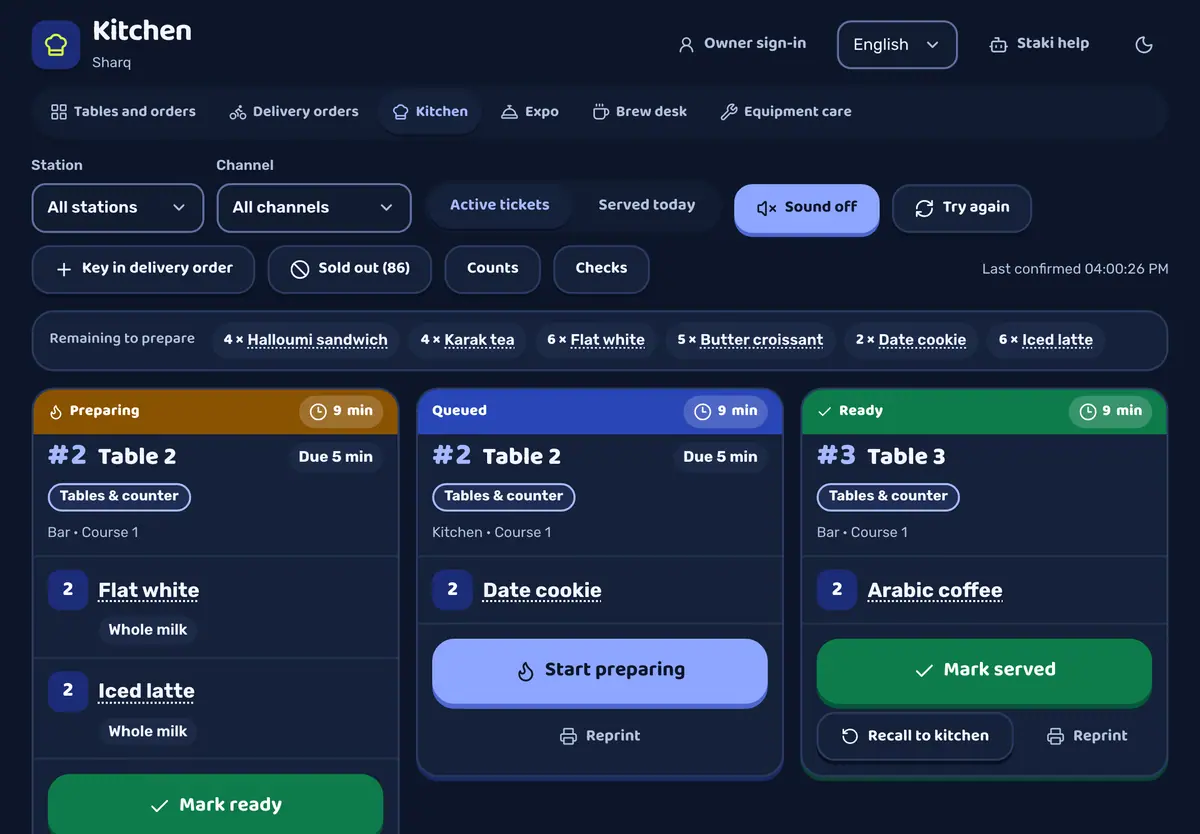This screenshot has width=1200, height=834.
Task: Click the chef hat Kitchen logo
Action: (56, 45)
